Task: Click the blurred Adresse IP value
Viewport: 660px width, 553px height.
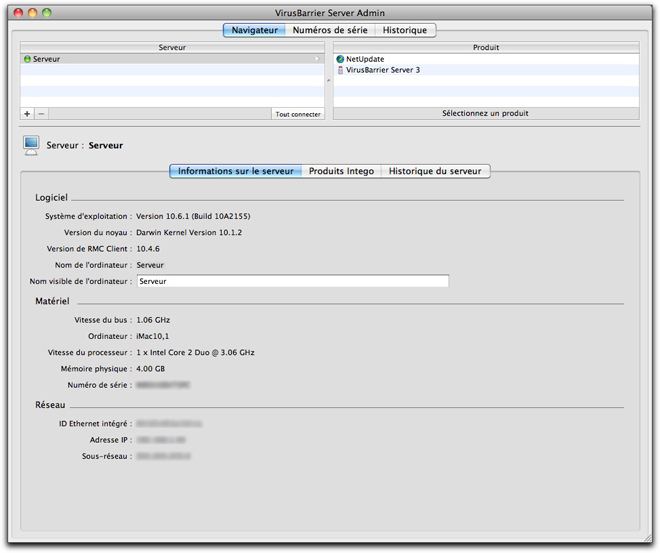Action: pyautogui.click(x=161, y=440)
